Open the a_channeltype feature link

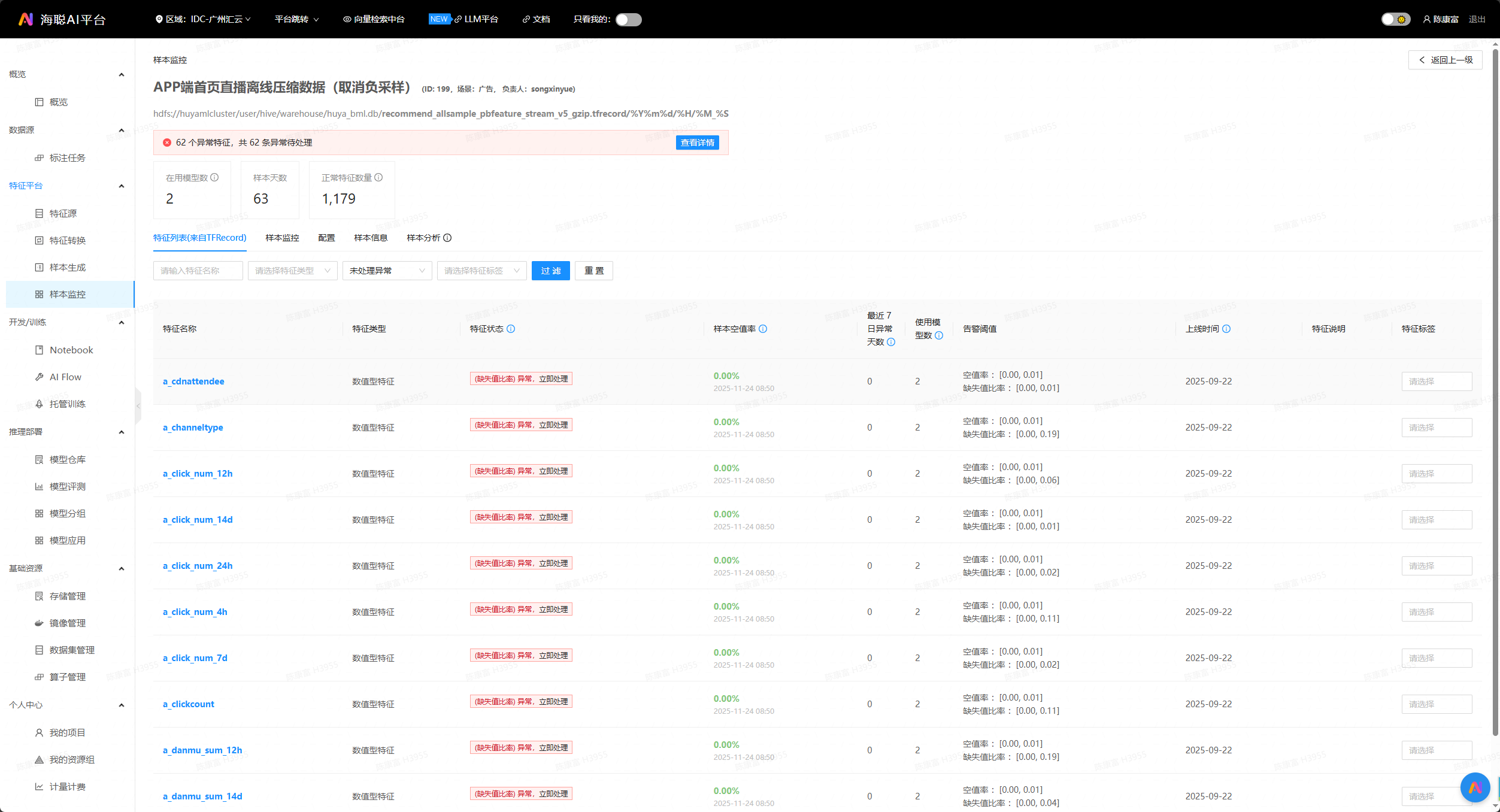click(193, 428)
